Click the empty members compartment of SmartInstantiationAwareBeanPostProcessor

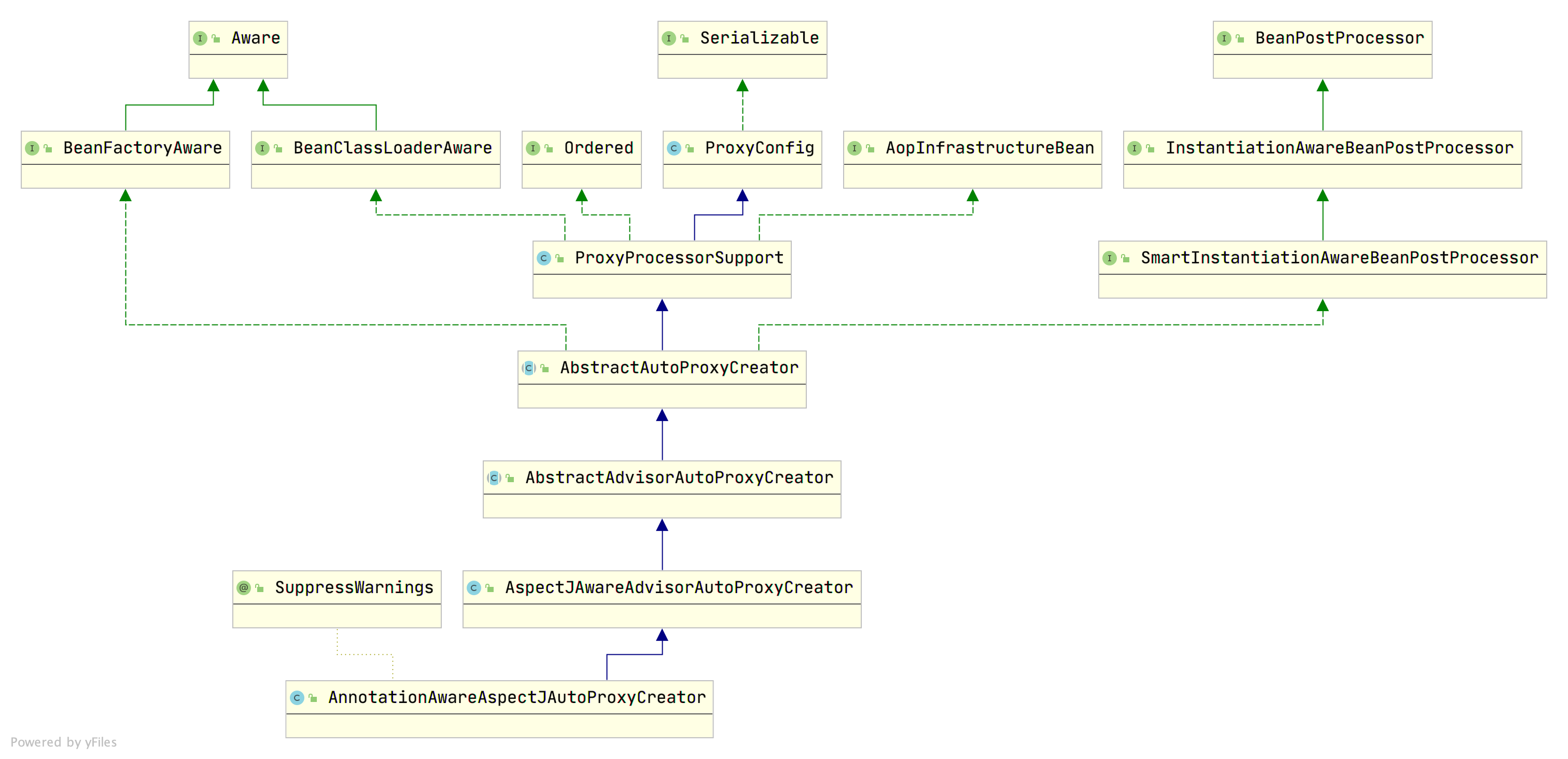pos(1322,286)
